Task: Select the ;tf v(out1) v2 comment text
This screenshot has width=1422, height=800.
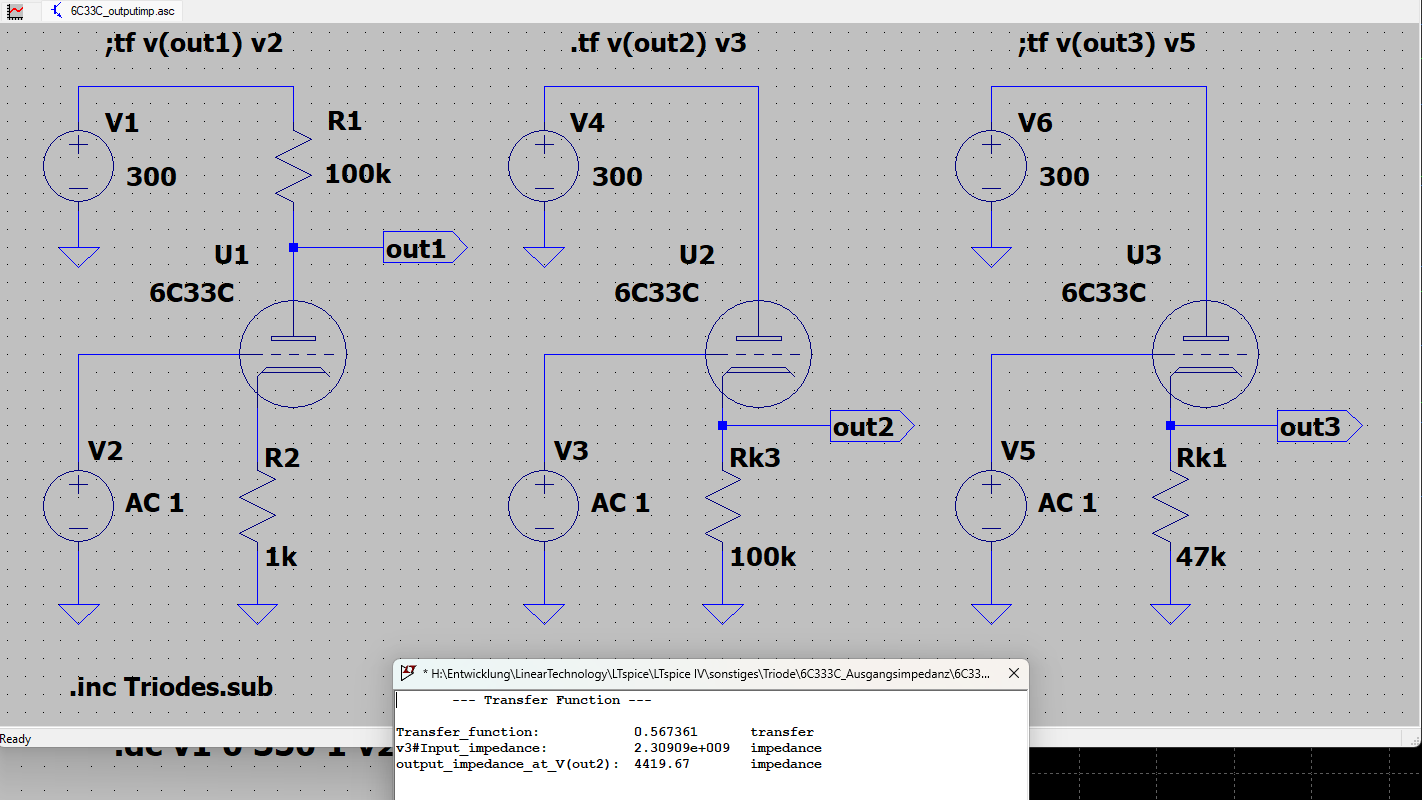Action: [194, 44]
